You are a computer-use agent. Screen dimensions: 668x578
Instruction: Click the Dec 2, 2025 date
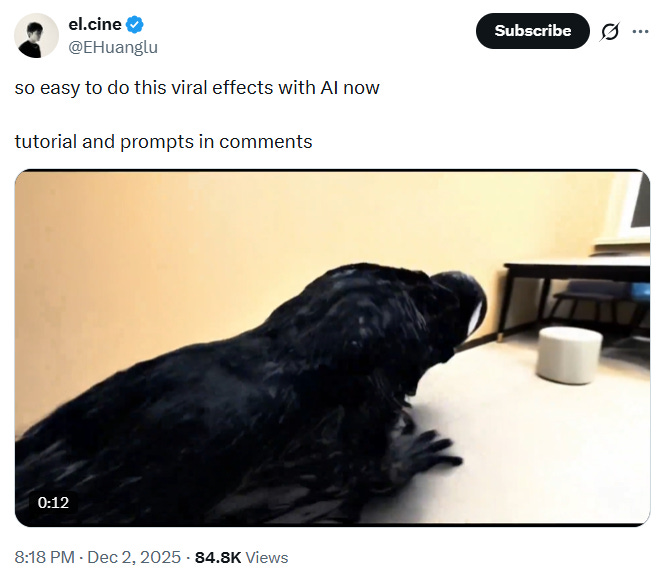[x=134, y=557]
